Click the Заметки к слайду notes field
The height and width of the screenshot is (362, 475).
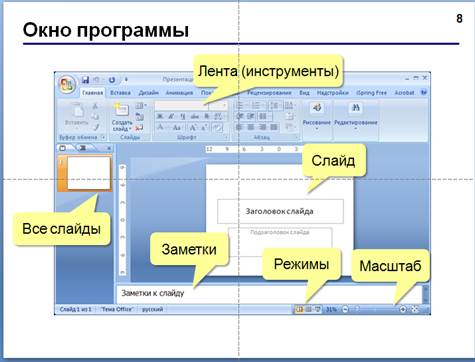click(x=270, y=293)
